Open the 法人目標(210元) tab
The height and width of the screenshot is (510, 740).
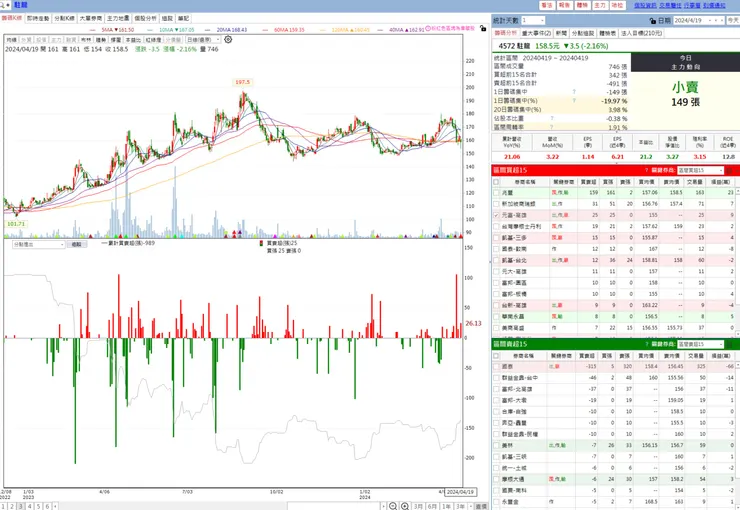click(x=641, y=33)
